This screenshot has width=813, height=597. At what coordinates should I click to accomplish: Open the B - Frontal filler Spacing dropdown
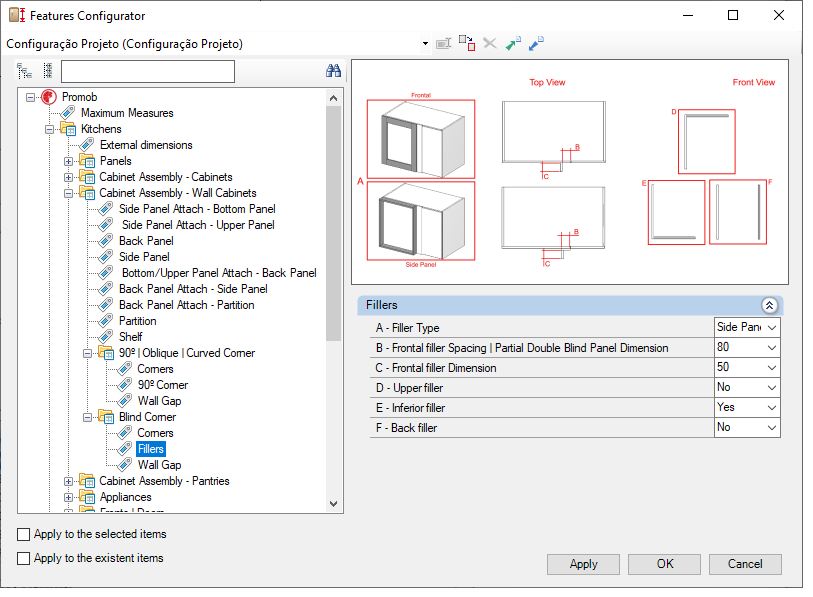point(772,348)
